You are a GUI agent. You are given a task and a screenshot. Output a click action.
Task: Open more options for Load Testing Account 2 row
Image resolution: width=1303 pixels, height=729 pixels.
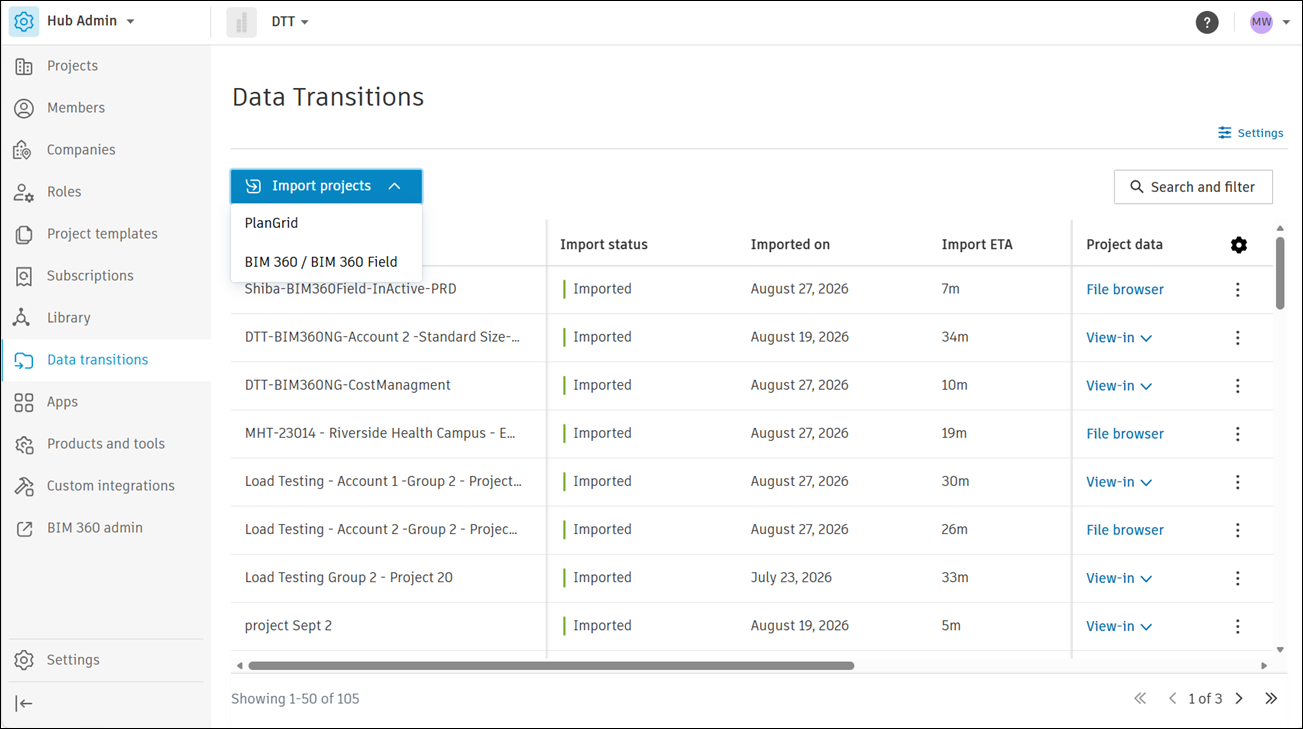(x=1238, y=530)
